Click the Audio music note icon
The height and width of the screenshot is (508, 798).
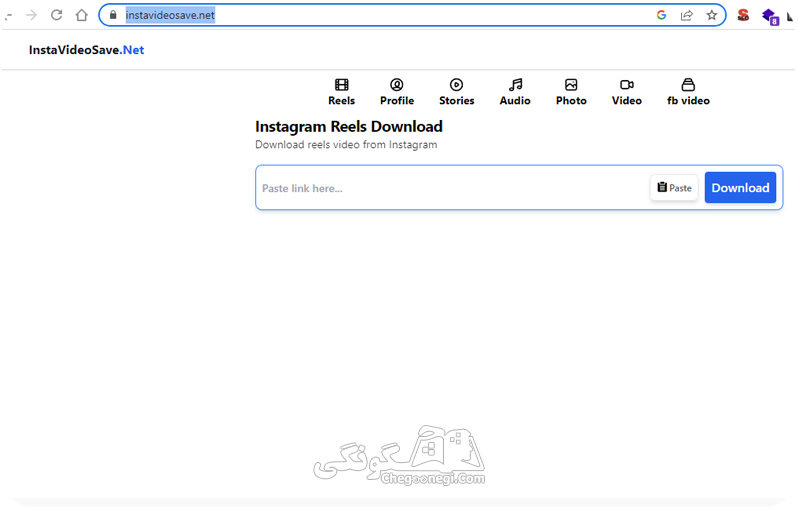(x=515, y=84)
